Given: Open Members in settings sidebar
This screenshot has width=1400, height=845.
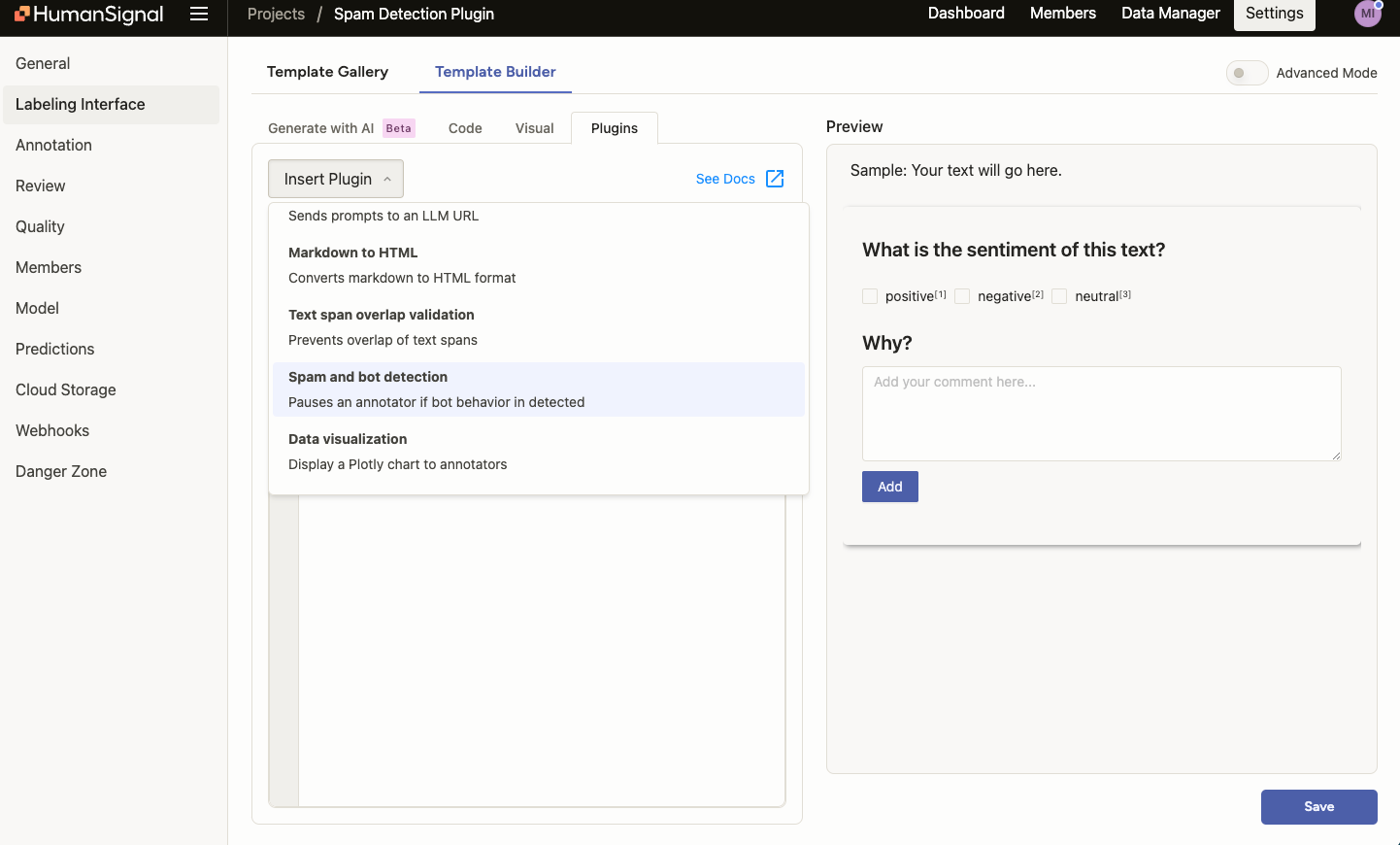Looking at the screenshot, I should pos(112,268).
